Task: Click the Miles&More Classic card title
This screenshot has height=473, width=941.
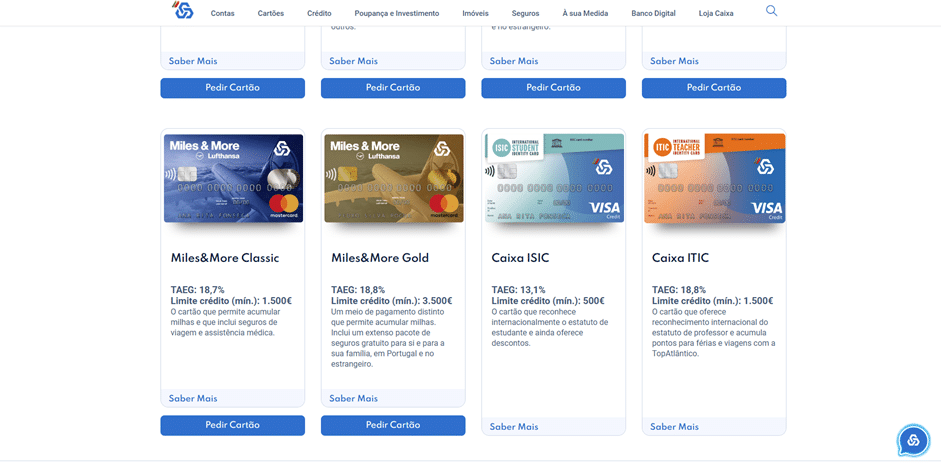Action: tap(225, 258)
